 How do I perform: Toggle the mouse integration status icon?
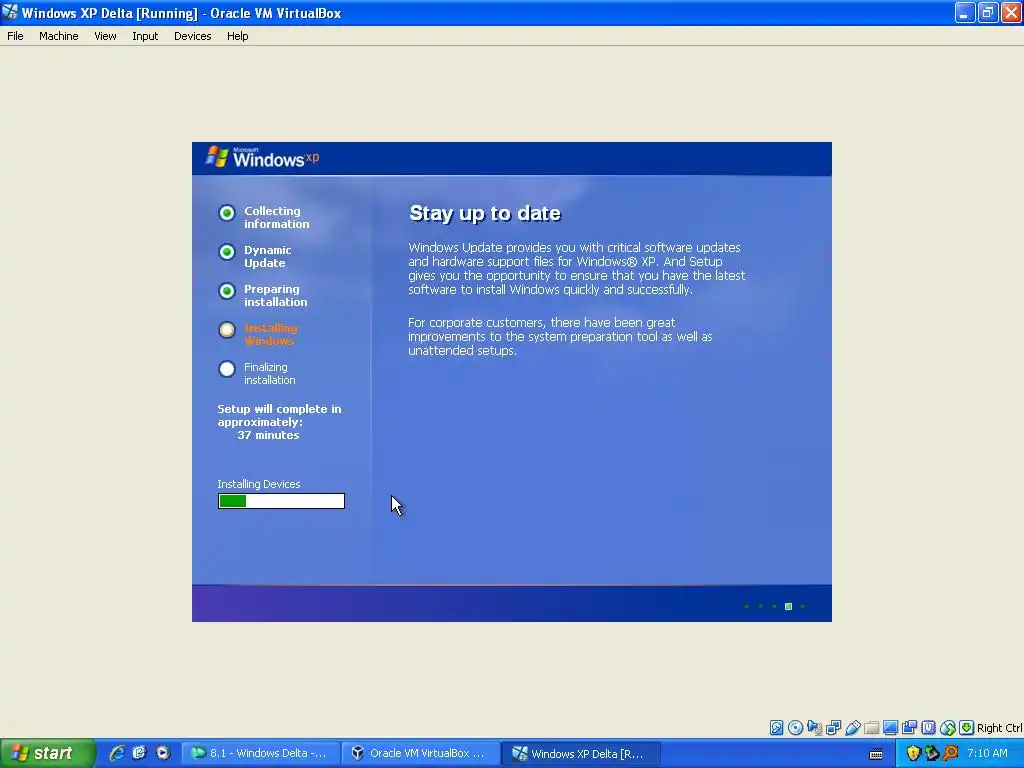[948, 728]
